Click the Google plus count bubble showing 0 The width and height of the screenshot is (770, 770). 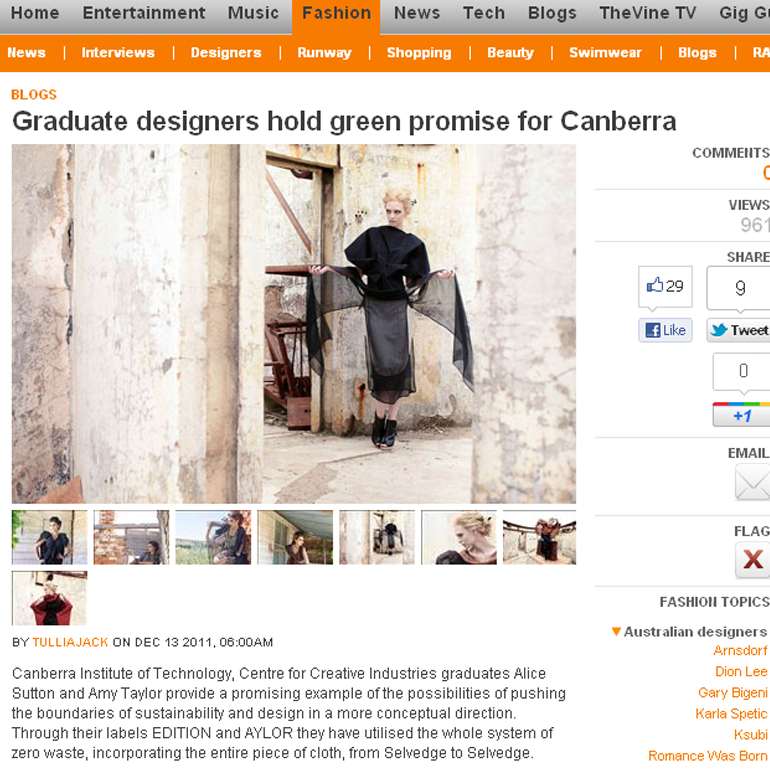(742, 371)
